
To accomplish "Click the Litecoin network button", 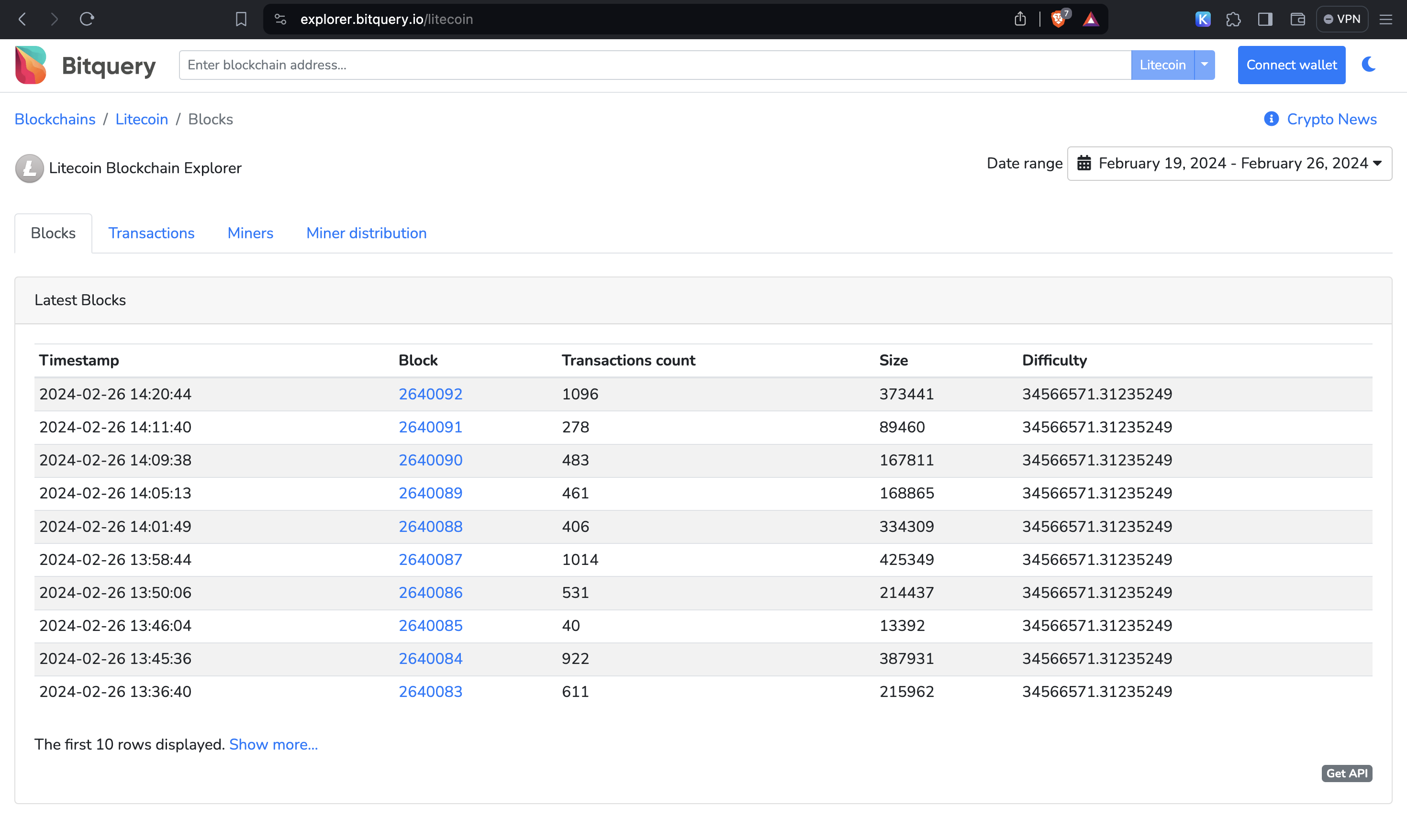I will point(1162,65).
